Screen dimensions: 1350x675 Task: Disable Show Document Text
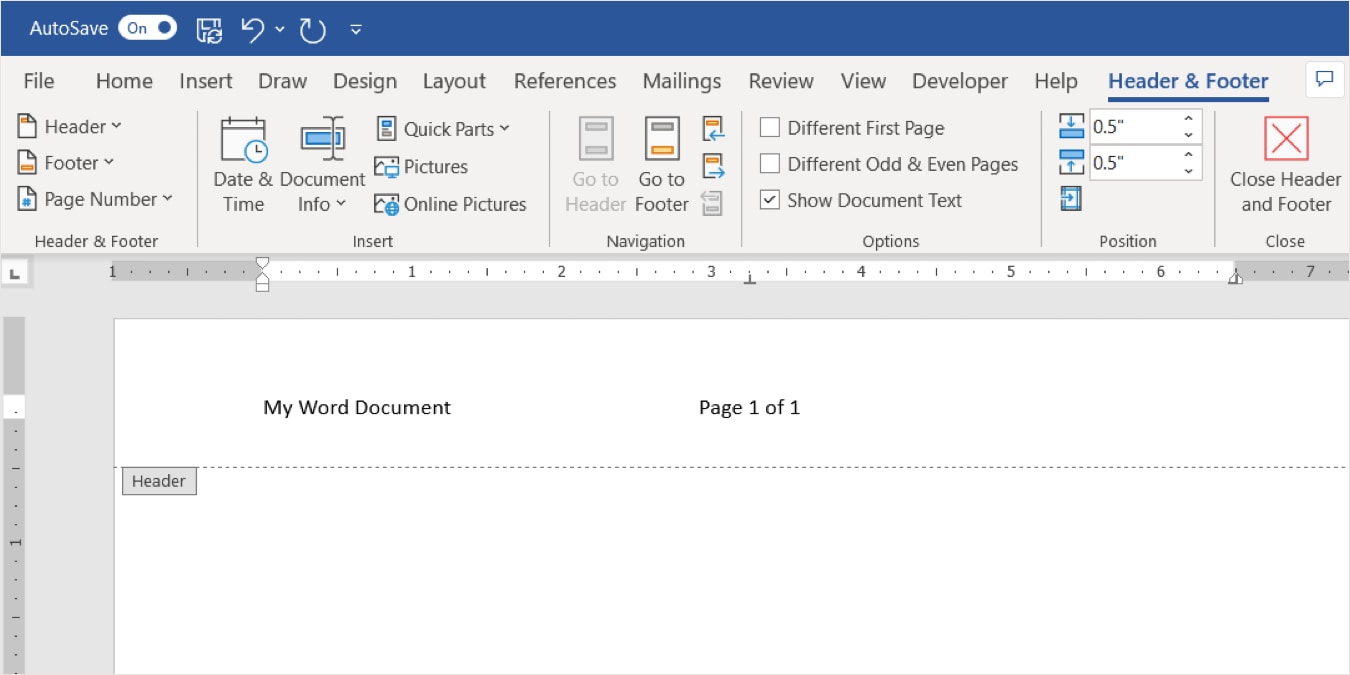769,199
